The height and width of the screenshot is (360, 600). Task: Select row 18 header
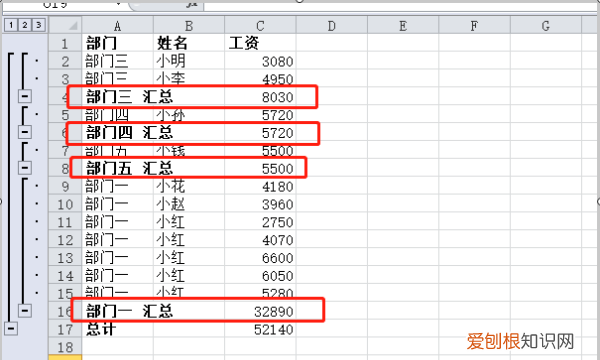coord(65,347)
